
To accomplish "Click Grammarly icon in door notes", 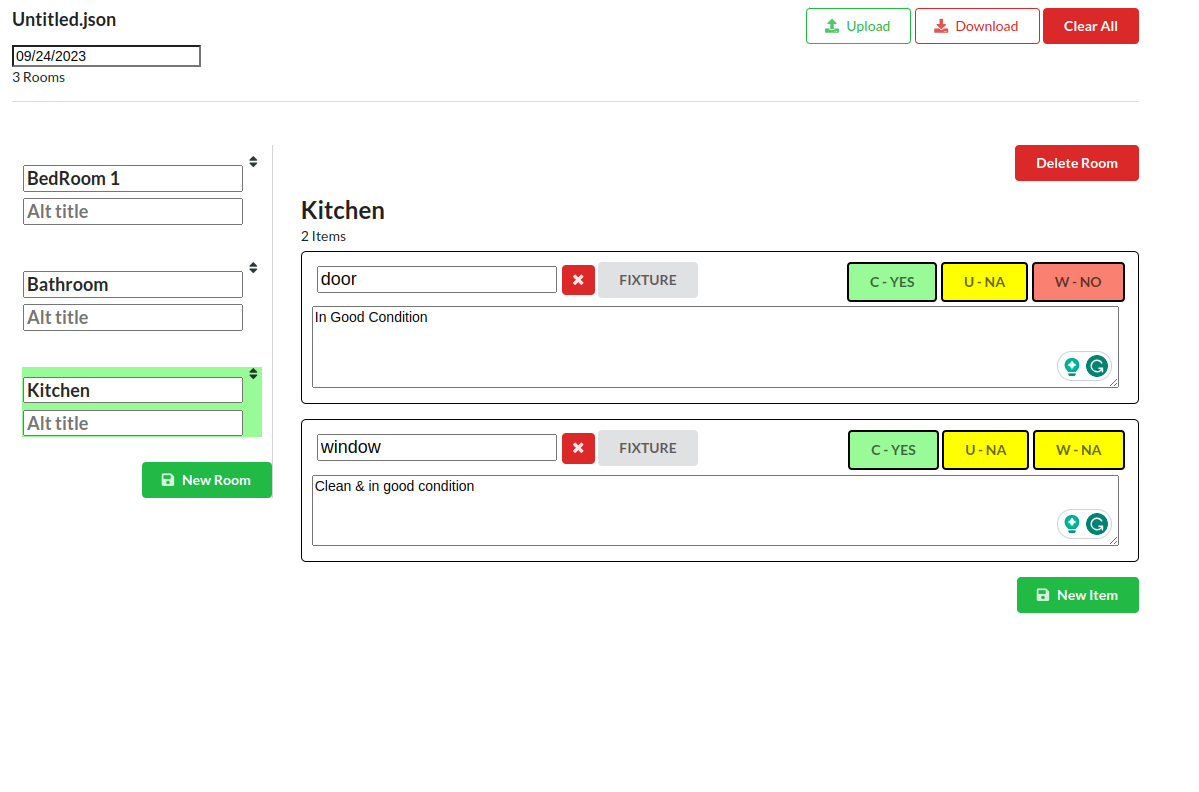I will pyautogui.click(x=1097, y=366).
